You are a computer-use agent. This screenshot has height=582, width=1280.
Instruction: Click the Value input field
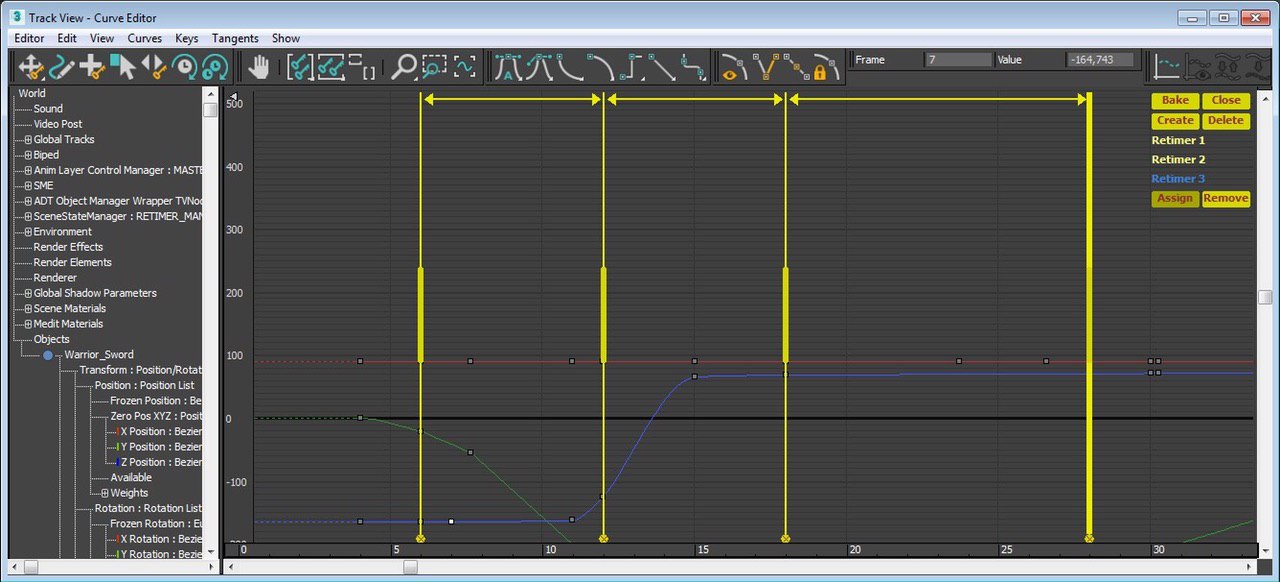(1101, 60)
